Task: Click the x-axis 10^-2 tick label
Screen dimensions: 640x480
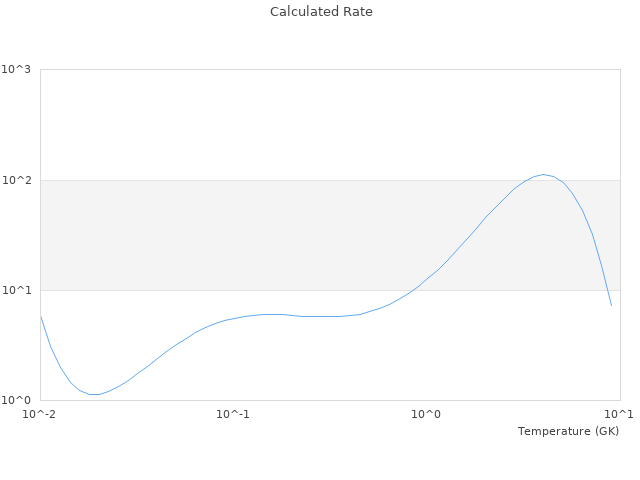Action: pyautogui.click(x=40, y=414)
